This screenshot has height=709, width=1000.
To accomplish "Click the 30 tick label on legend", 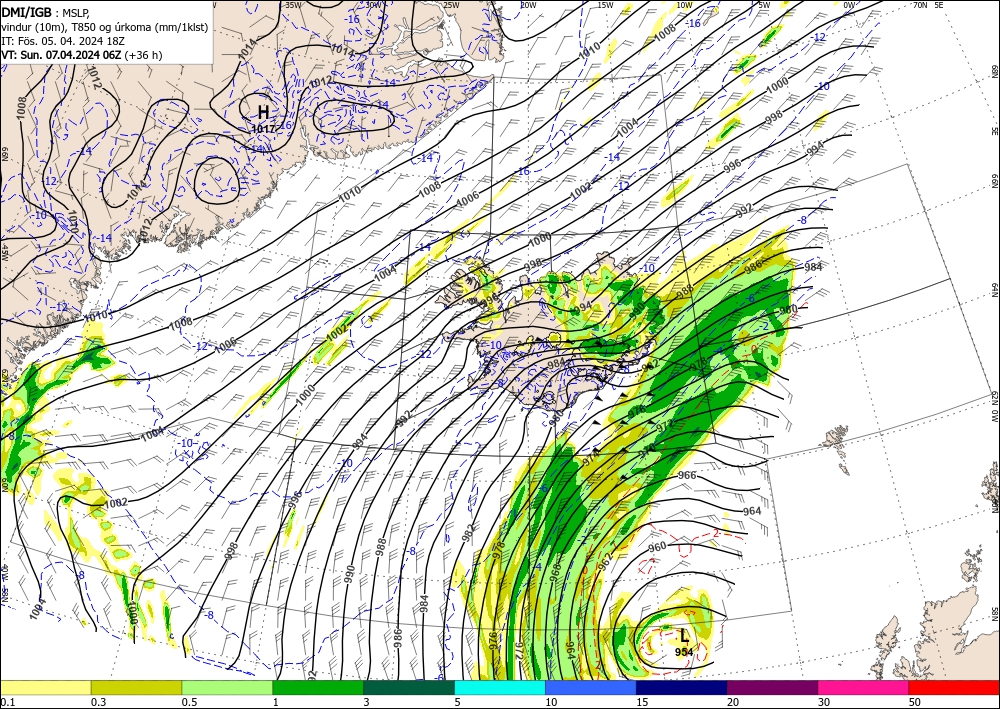I will click(x=824, y=702).
